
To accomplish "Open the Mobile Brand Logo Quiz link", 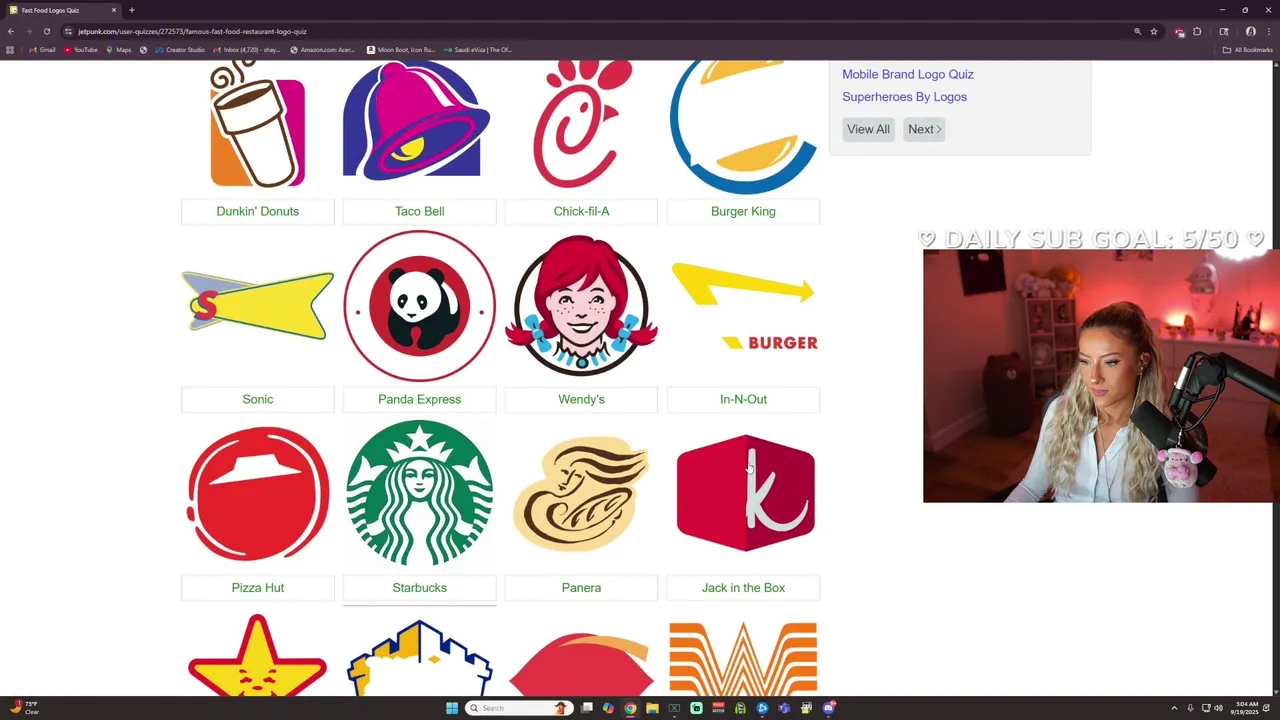I will point(908,74).
